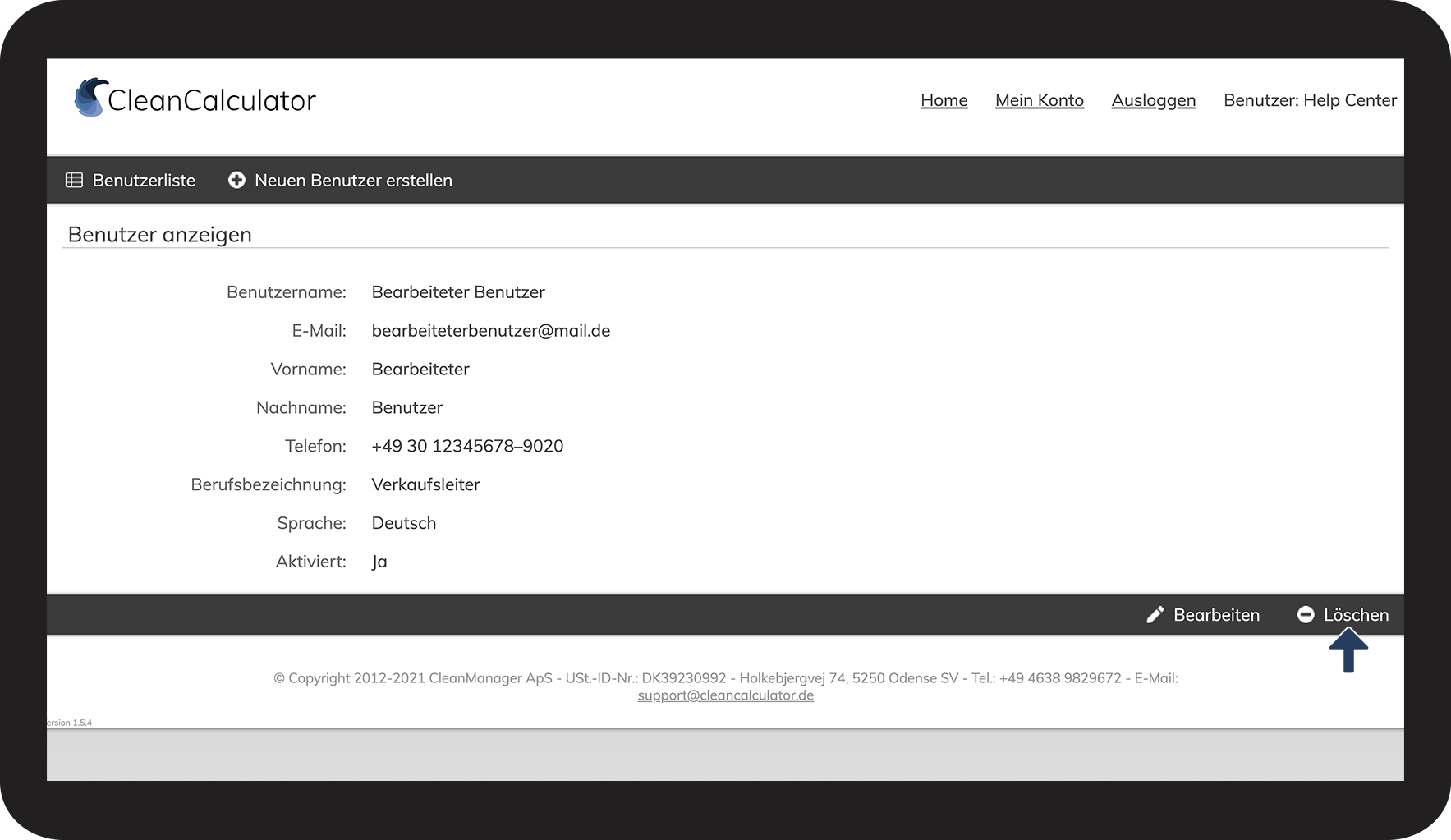Click email bearbeiteterbenutzer@mail.de
Screen dimensions: 1451x840
[491, 331]
